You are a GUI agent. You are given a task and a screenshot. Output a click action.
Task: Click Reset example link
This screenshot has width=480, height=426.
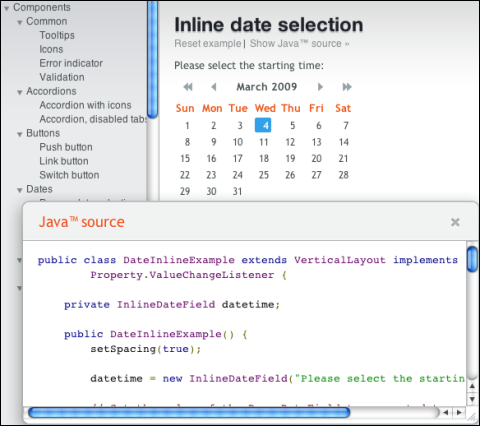pyautogui.click(x=208, y=44)
